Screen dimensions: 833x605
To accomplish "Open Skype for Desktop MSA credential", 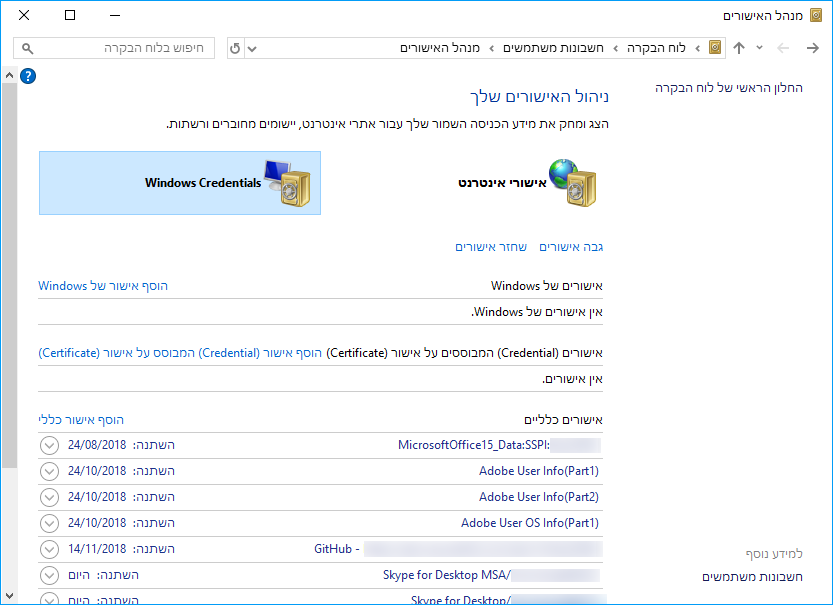I will [x=447, y=575].
